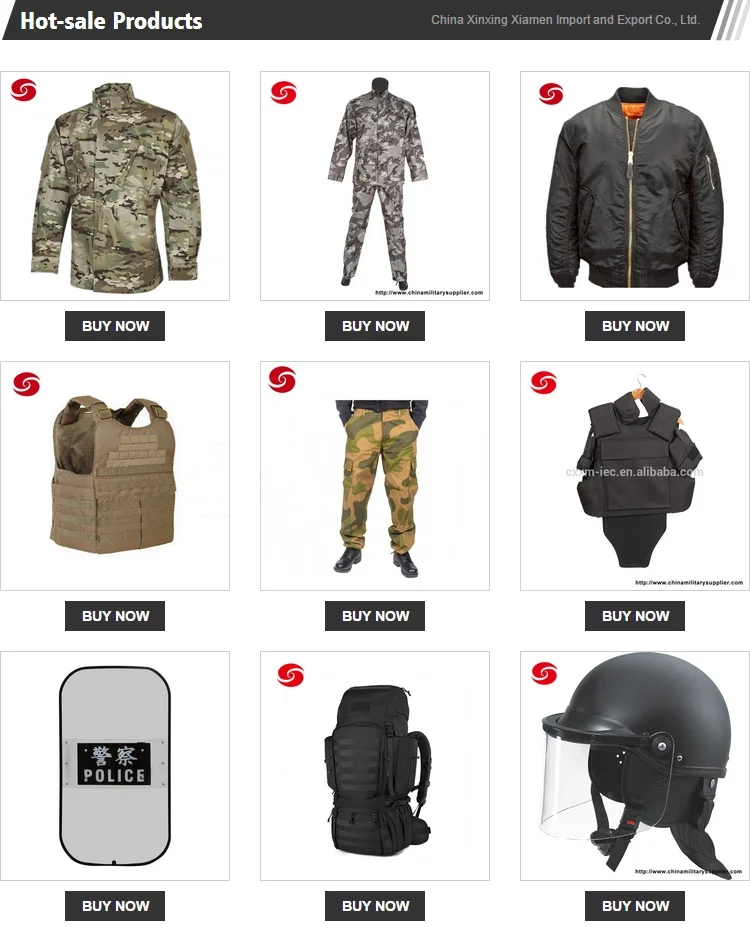
Task: Buy the black bomber jacket now
Action: [x=635, y=326]
